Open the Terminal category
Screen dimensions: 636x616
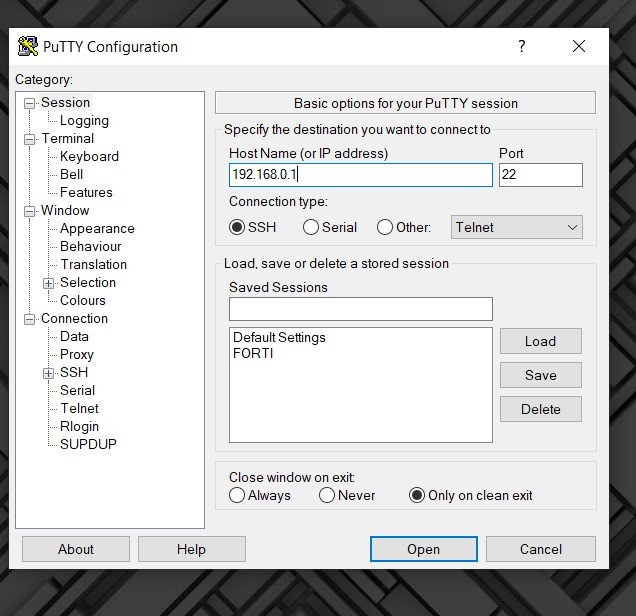pos(68,138)
